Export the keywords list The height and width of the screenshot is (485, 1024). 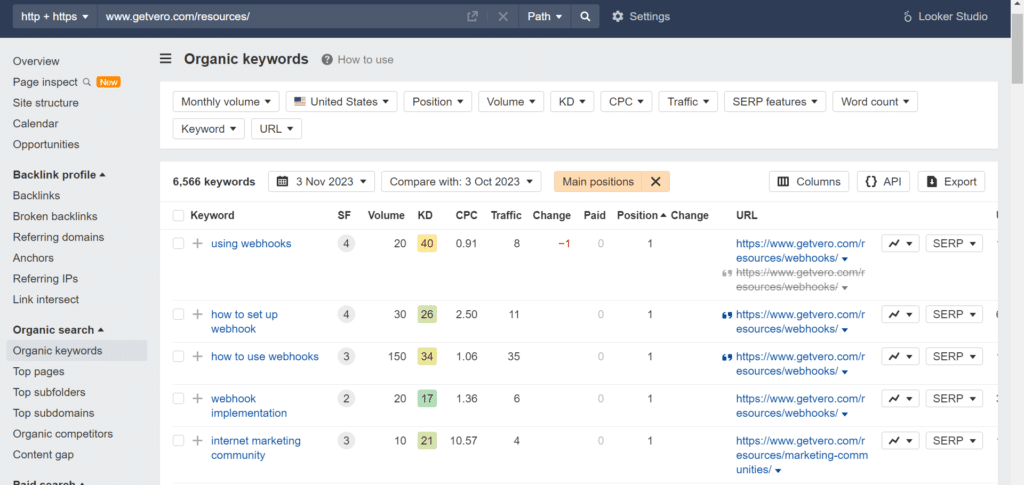(951, 181)
